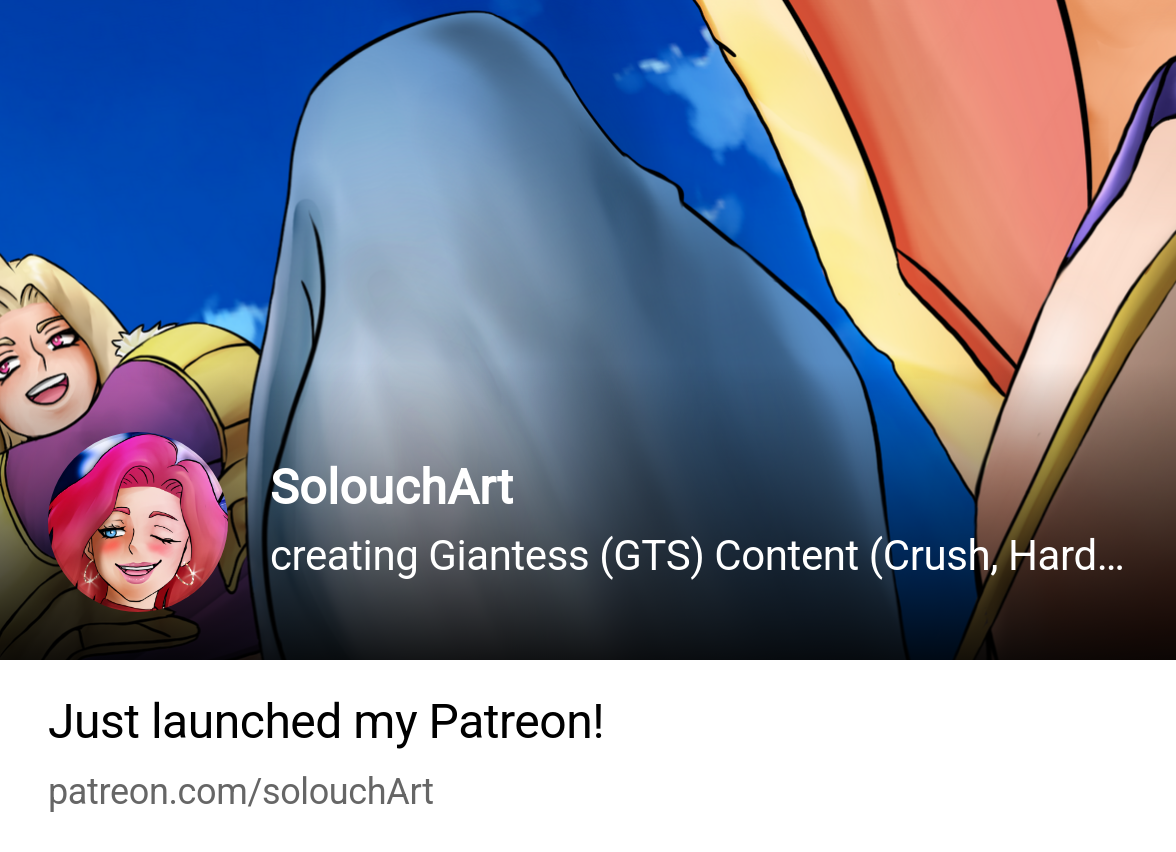This screenshot has height=852, width=1176.
Task: Open the pink-haired creator avatar
Action: 138,522
